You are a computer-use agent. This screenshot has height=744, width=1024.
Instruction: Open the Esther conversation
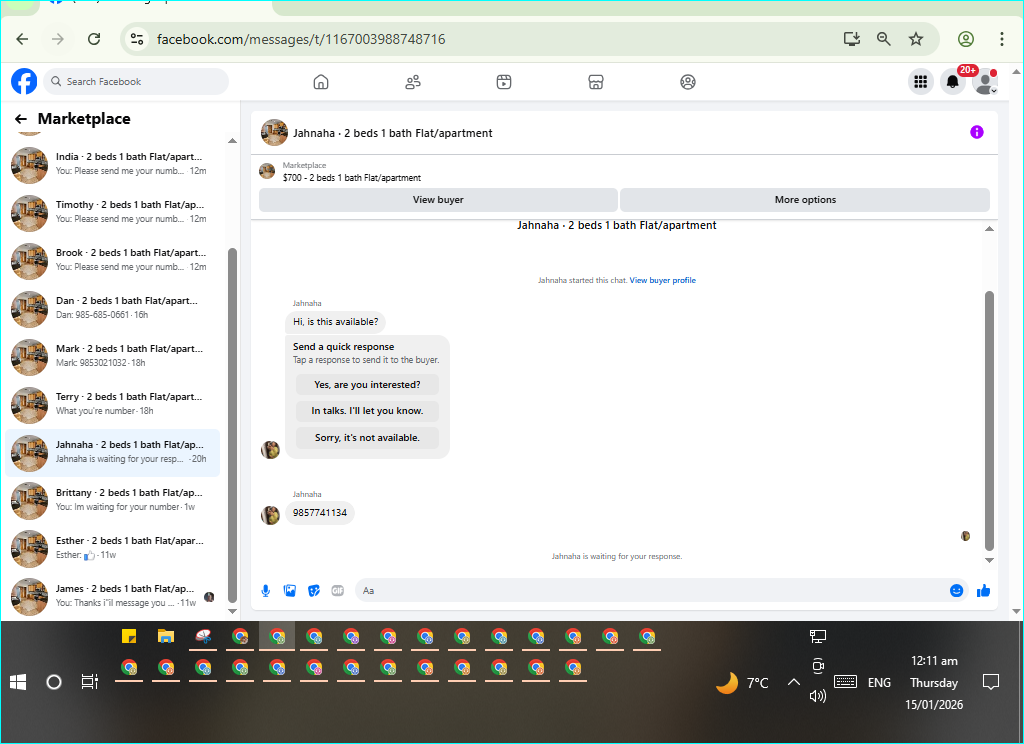click(112, 549)
